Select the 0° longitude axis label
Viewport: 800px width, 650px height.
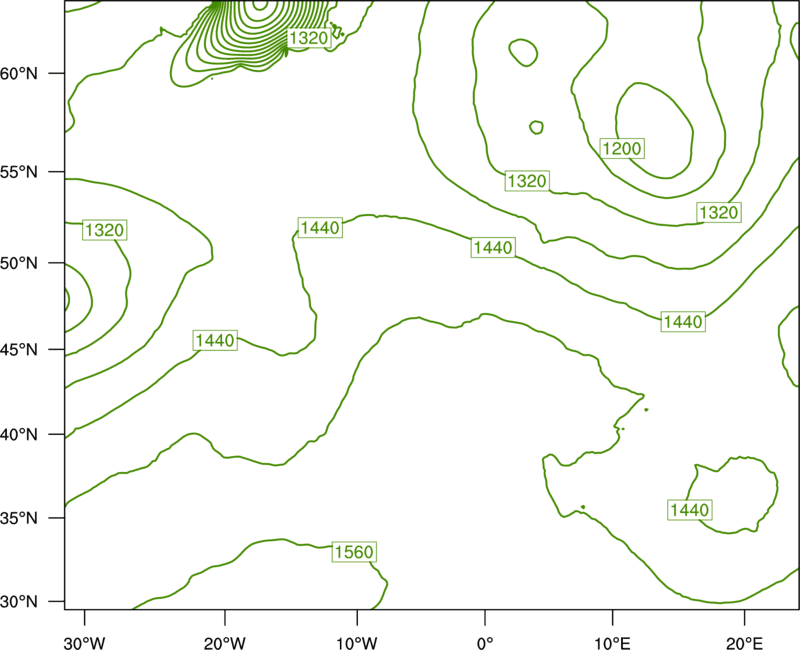click(x=485, y=643)
